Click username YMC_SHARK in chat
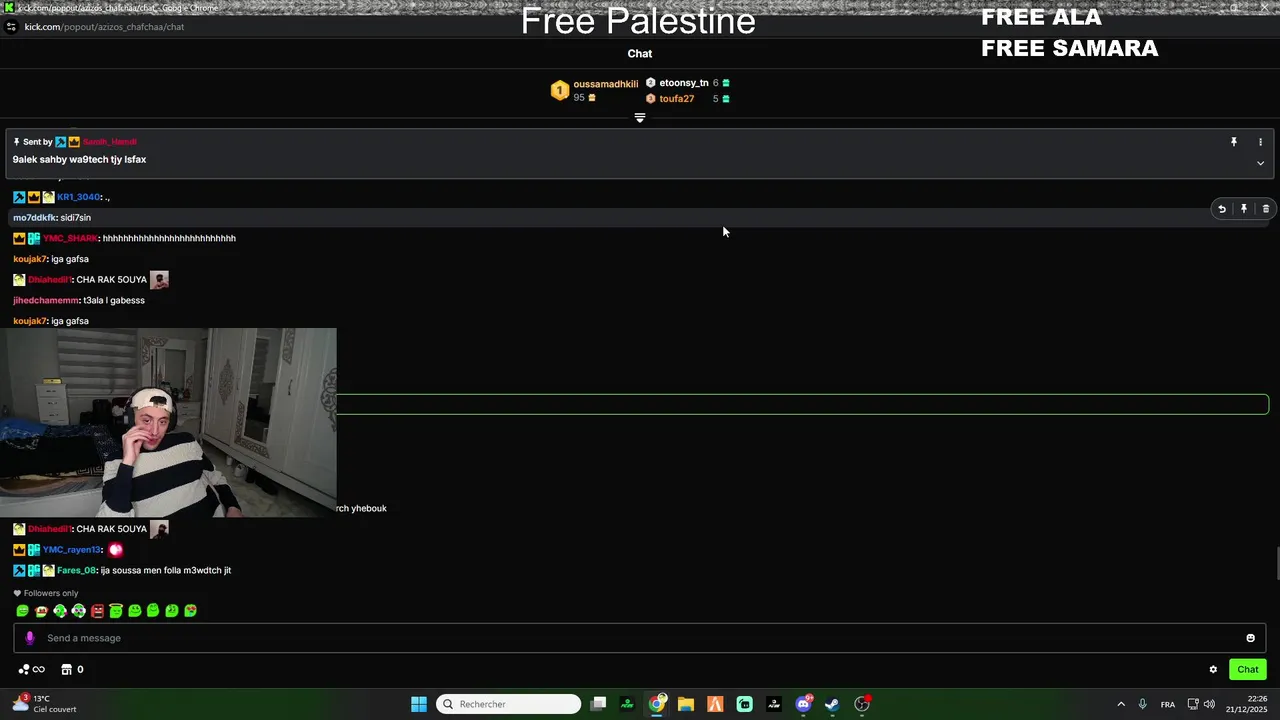The image size is (1280, 720). coord(70,238)
